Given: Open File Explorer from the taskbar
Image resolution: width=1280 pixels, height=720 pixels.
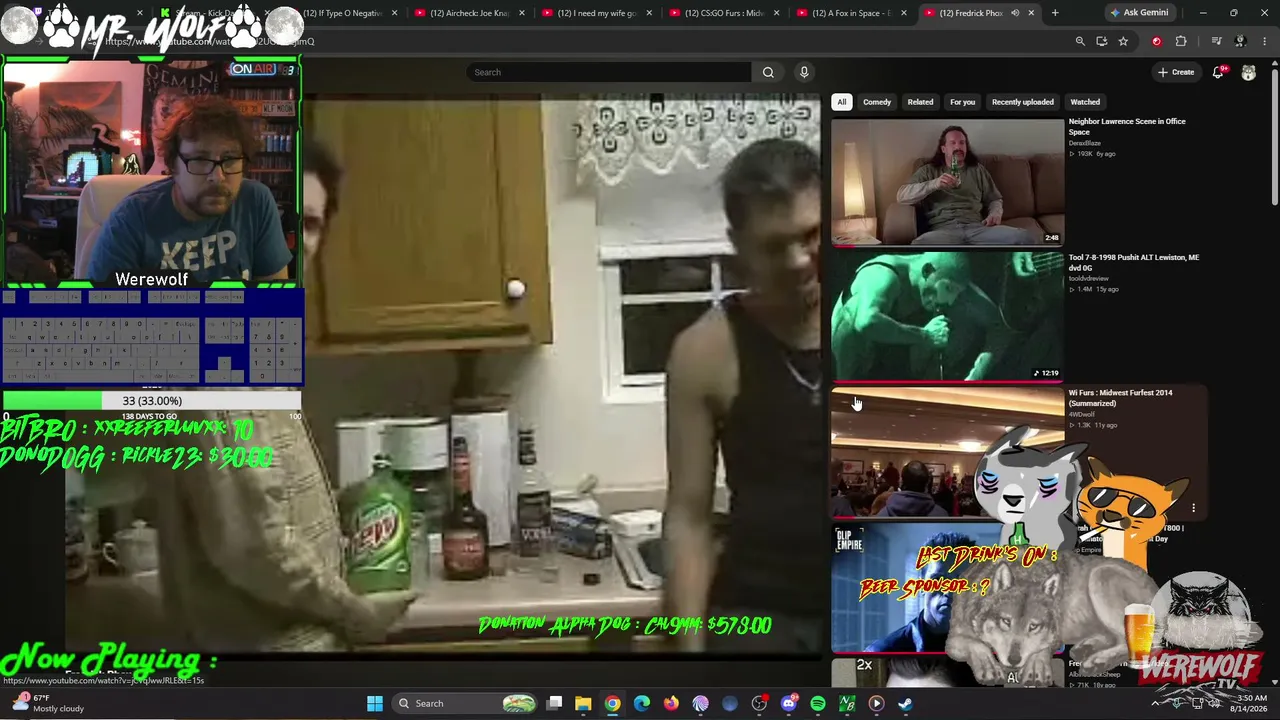Looking at the screenshot, I should (583, 703).
